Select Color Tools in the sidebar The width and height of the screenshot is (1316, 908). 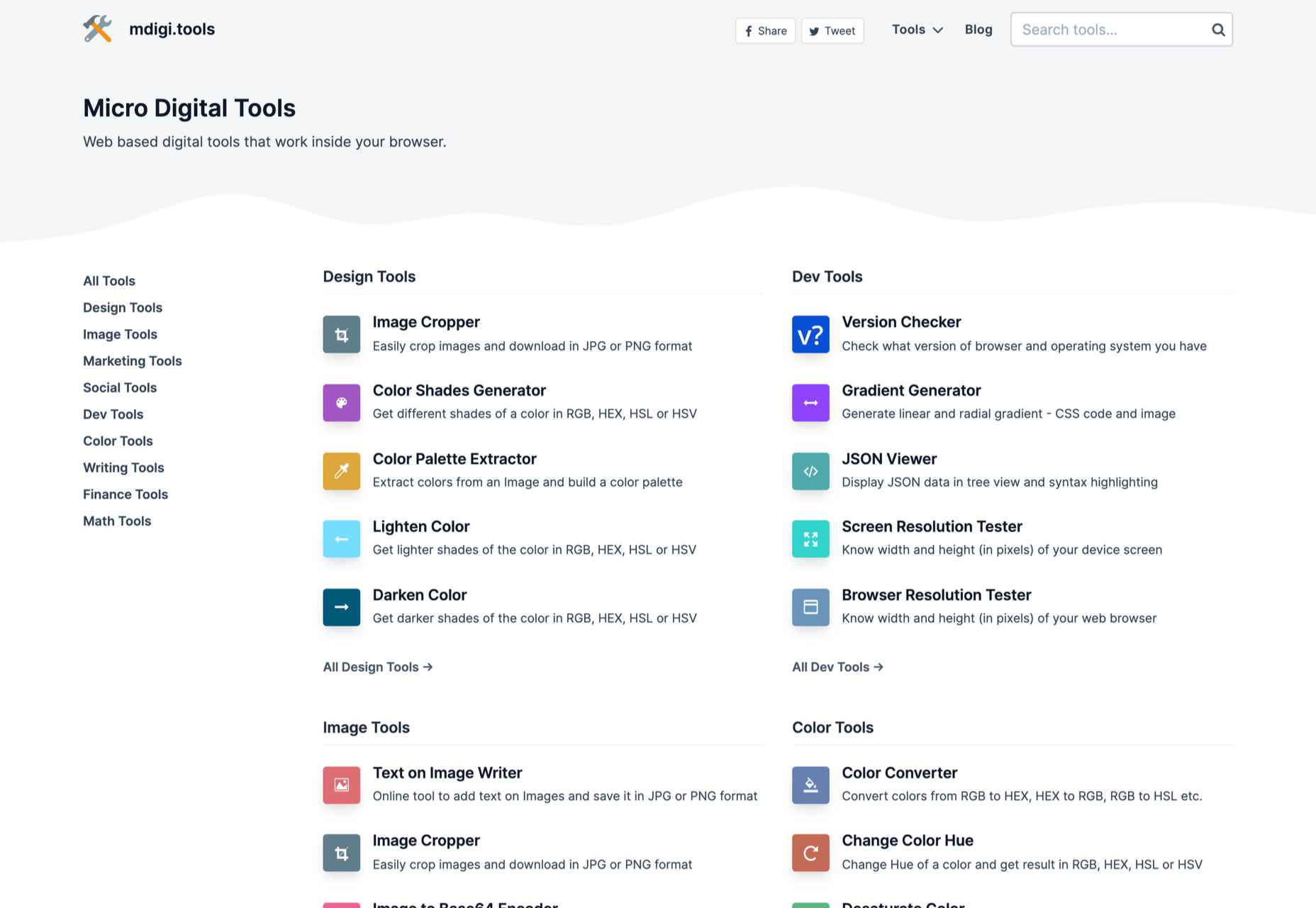coord(118,441)
